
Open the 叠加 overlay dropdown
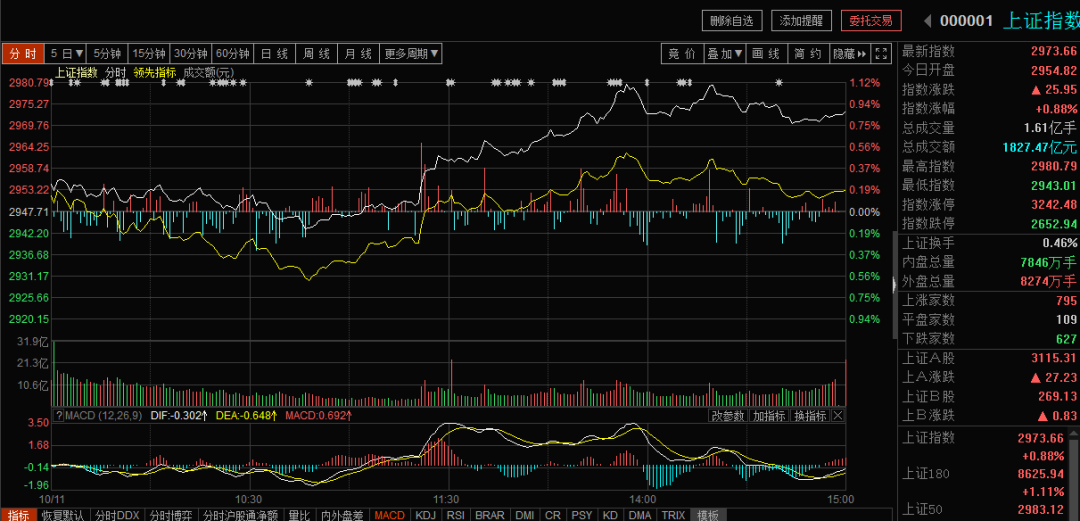click(724, 54)
